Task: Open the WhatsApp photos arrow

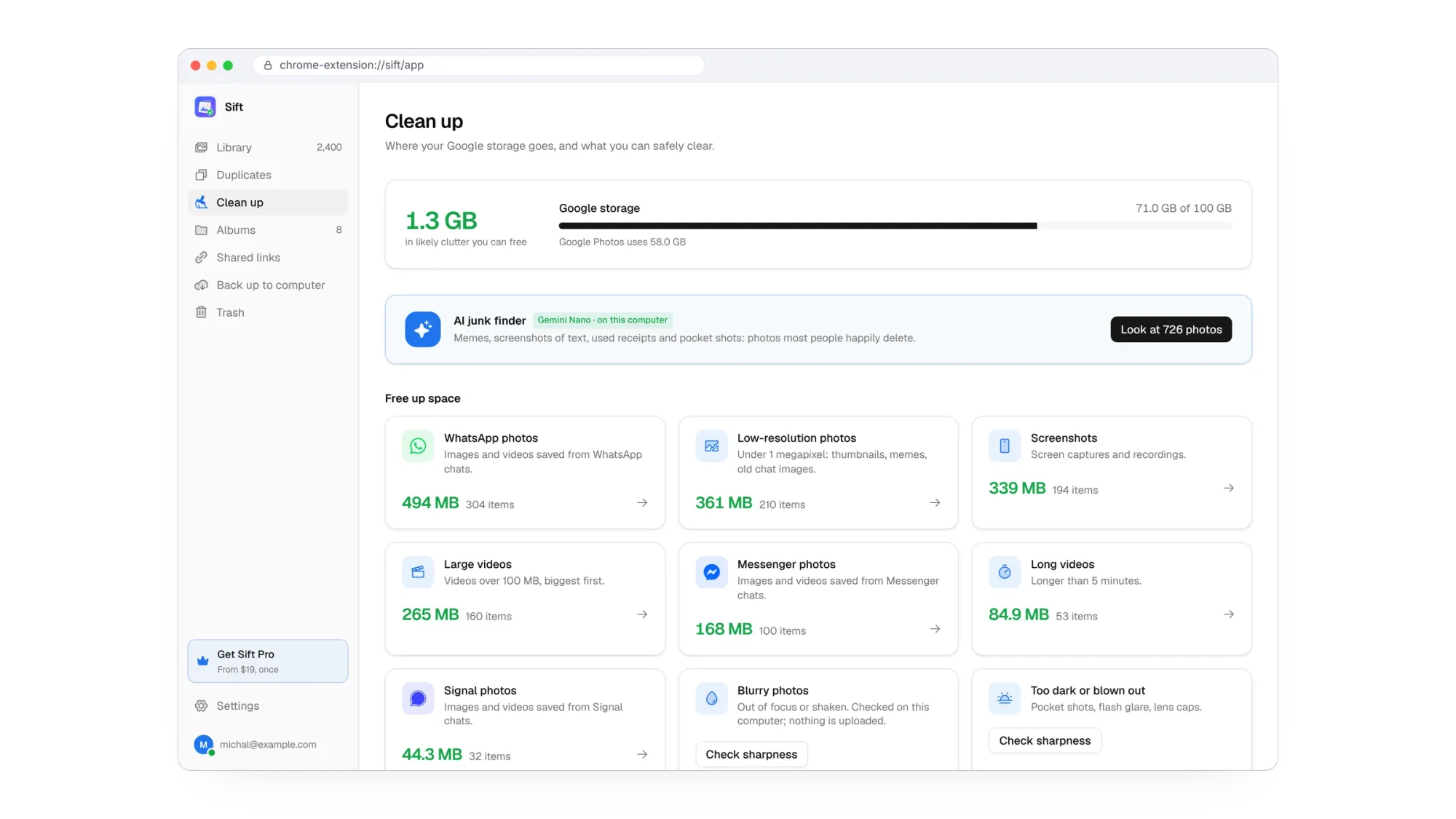Action: tap(642, 503)
